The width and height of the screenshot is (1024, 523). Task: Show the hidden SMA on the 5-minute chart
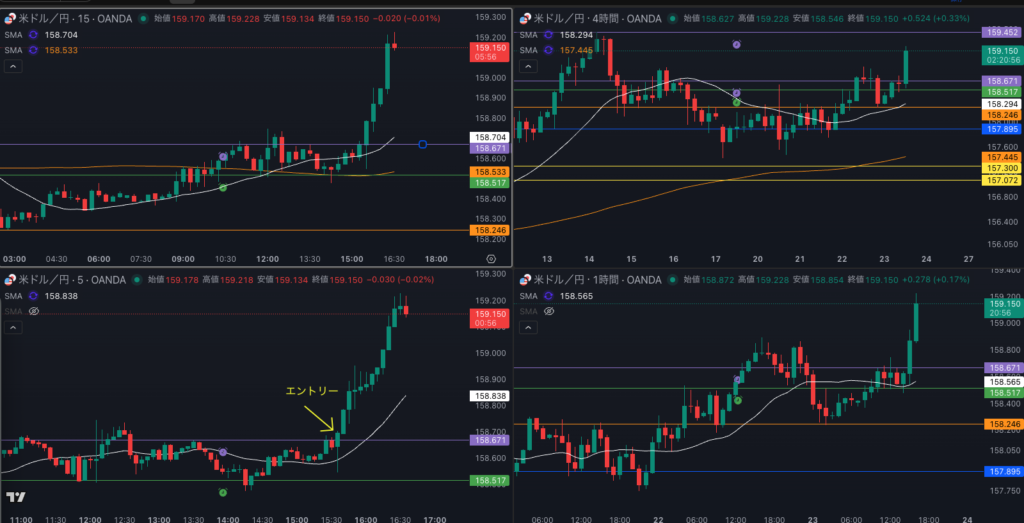click(33, 311)
